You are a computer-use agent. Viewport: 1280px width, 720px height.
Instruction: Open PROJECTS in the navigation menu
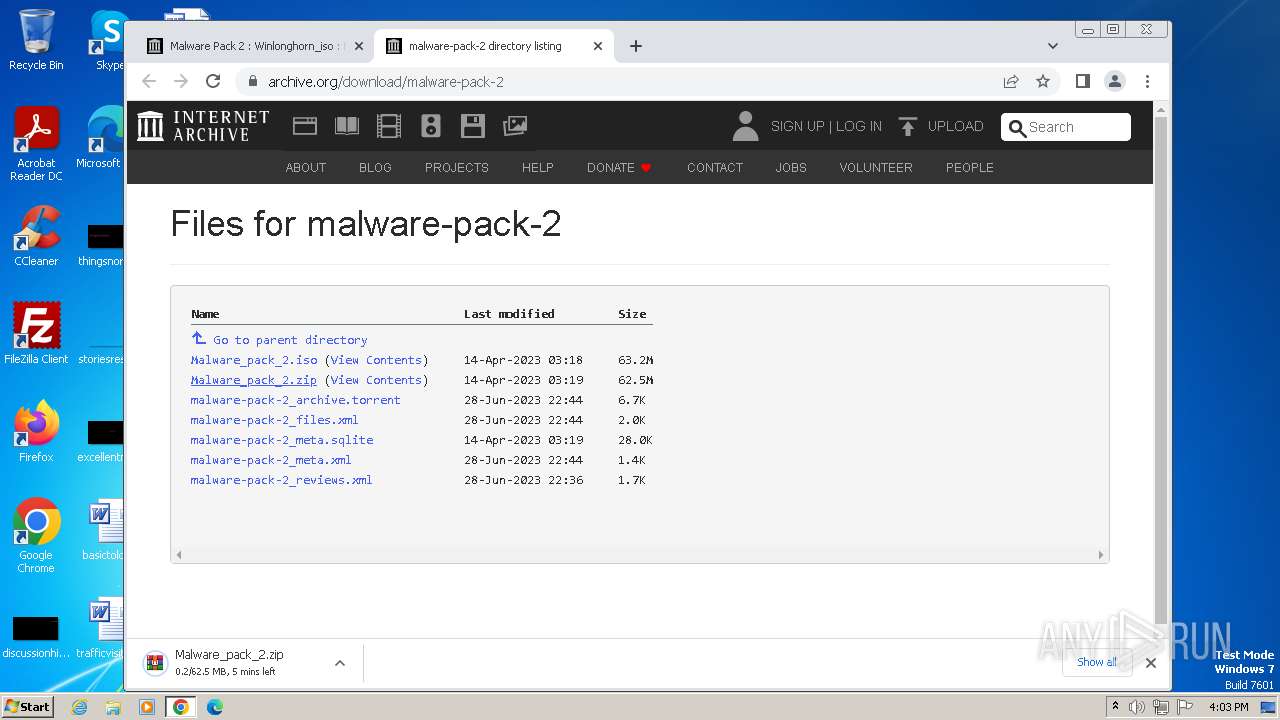[x=457, y=167]
